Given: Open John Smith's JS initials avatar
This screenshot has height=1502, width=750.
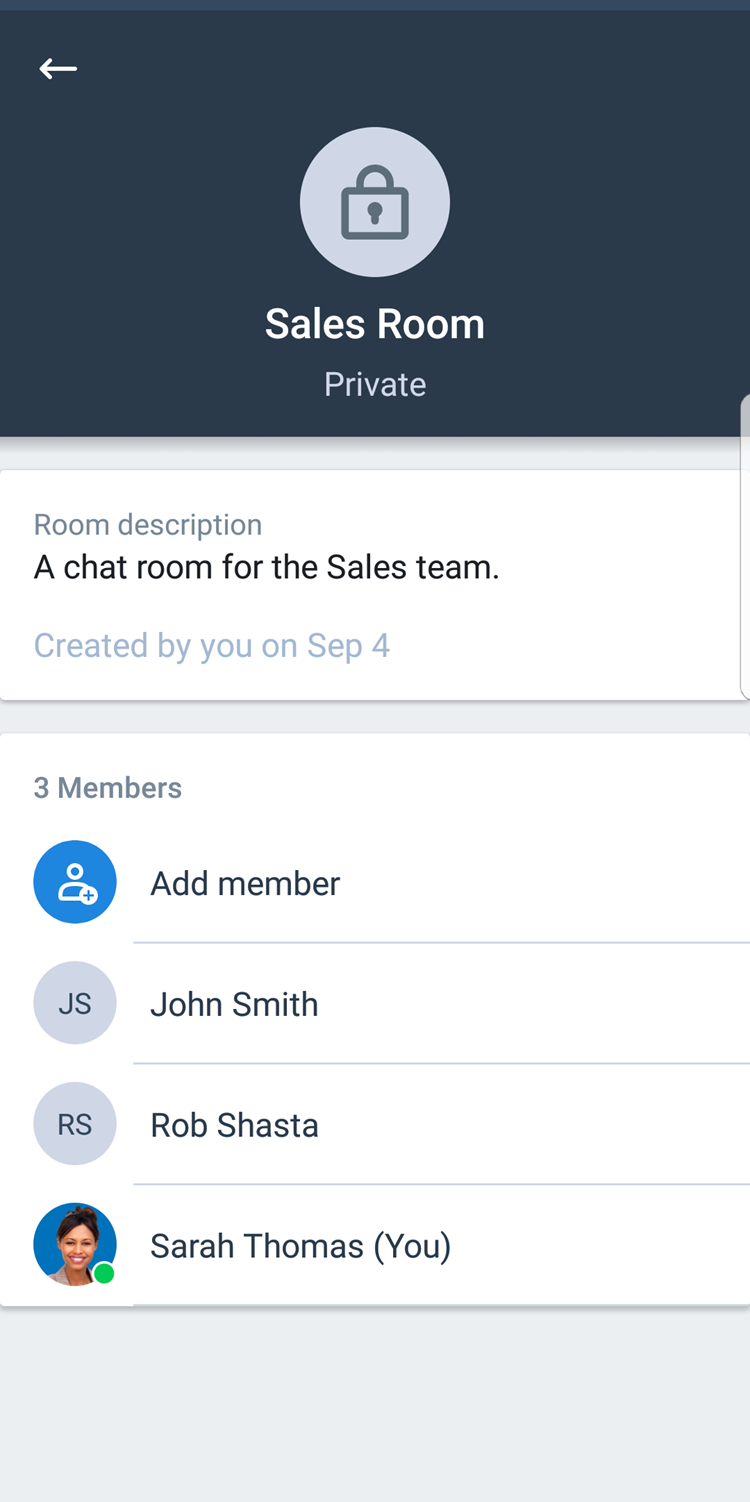Looking at the screenshot, I should (x=75, y=1003).
